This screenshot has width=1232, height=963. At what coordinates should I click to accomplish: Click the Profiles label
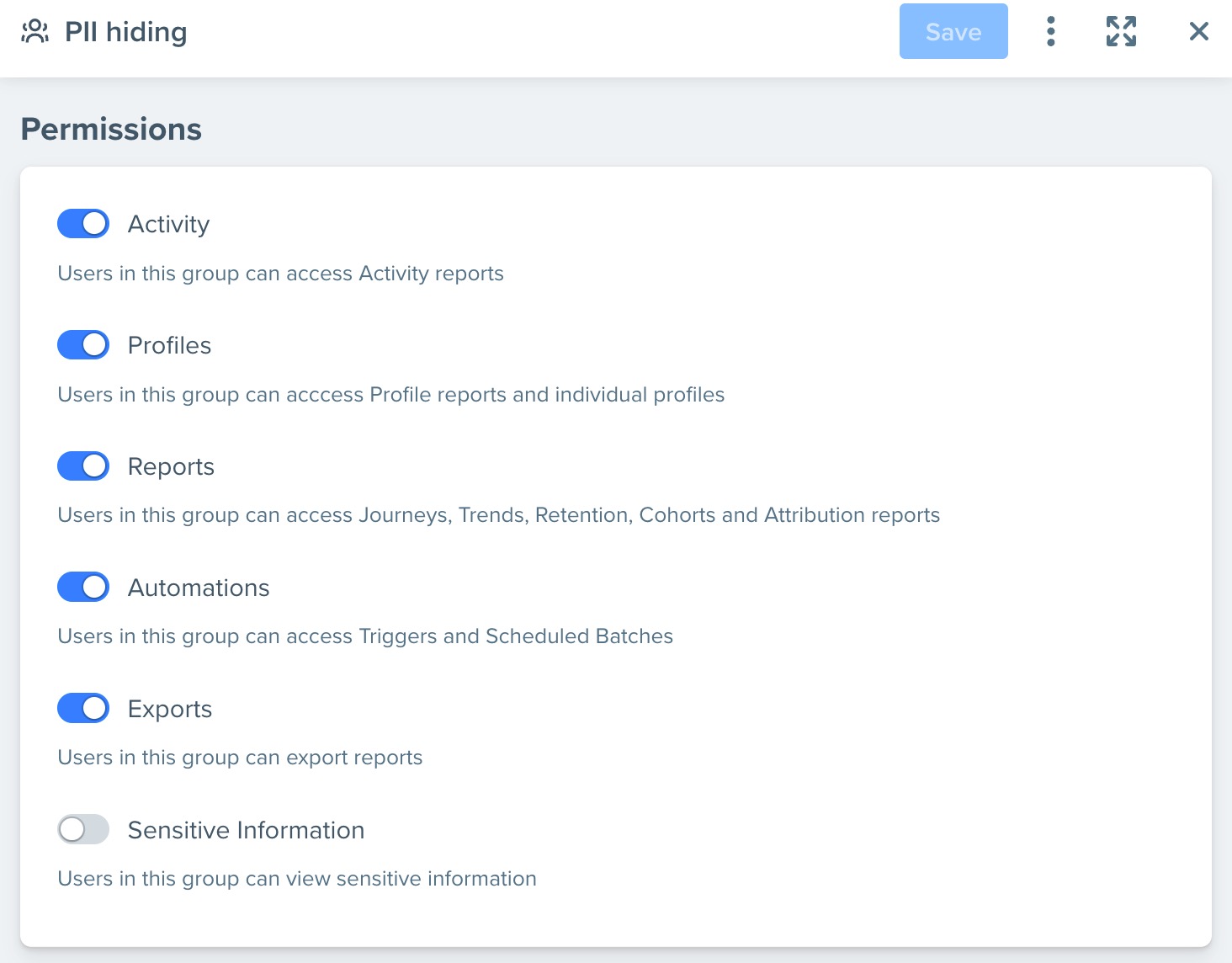click(x=169, y=345)
